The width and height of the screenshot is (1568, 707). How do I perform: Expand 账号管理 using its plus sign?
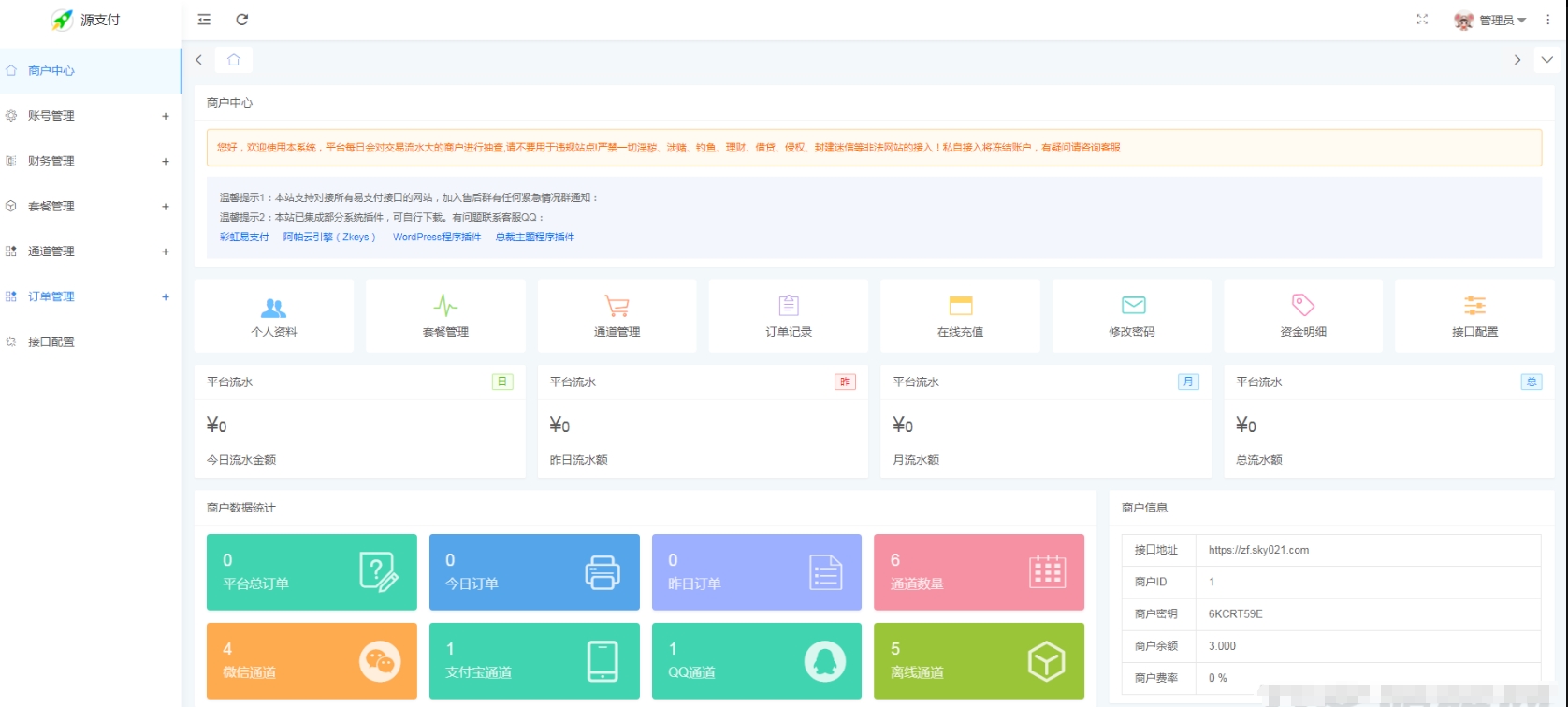coord(166,116)
